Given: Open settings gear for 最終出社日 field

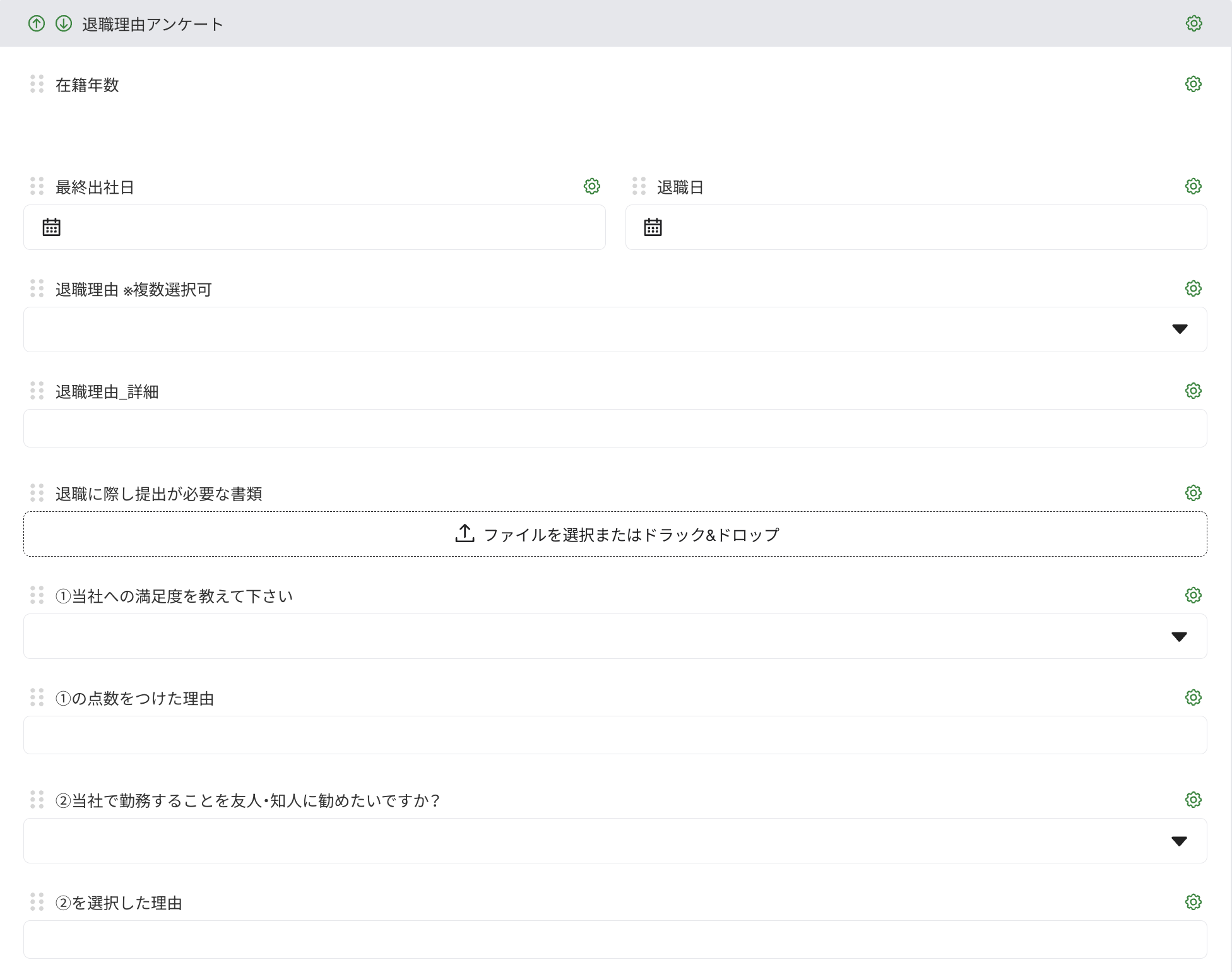Looking at the screenshot, I should pyautogui.click(x=591, y=186).
